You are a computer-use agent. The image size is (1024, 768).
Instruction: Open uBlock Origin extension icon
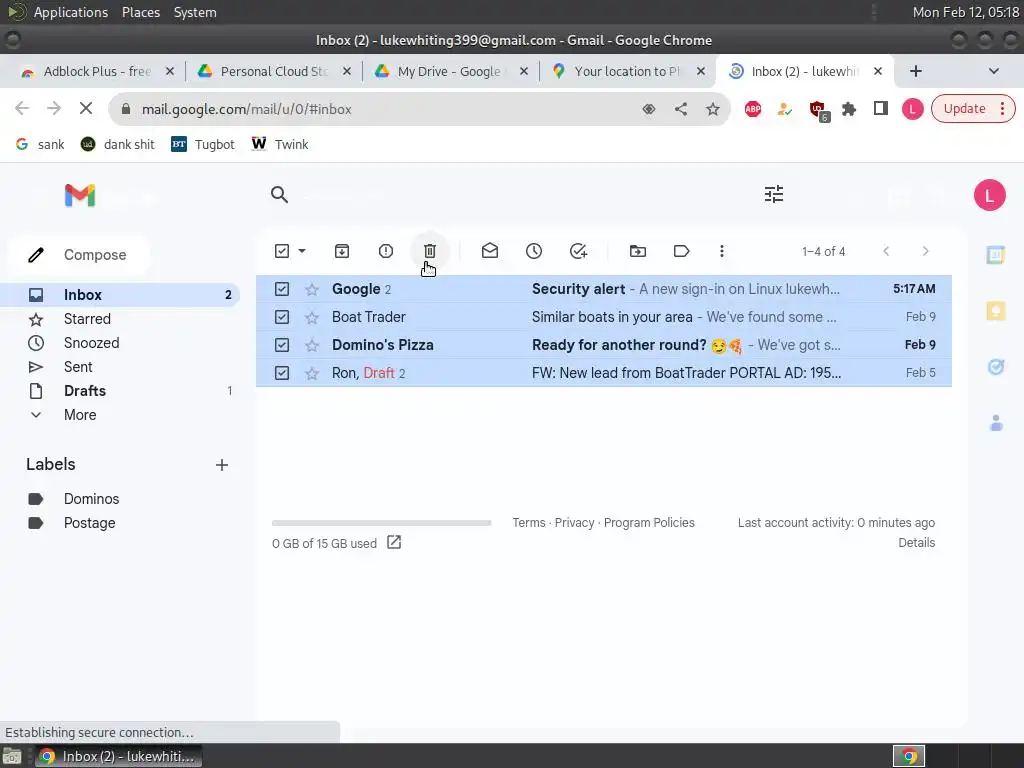[818, 110]
